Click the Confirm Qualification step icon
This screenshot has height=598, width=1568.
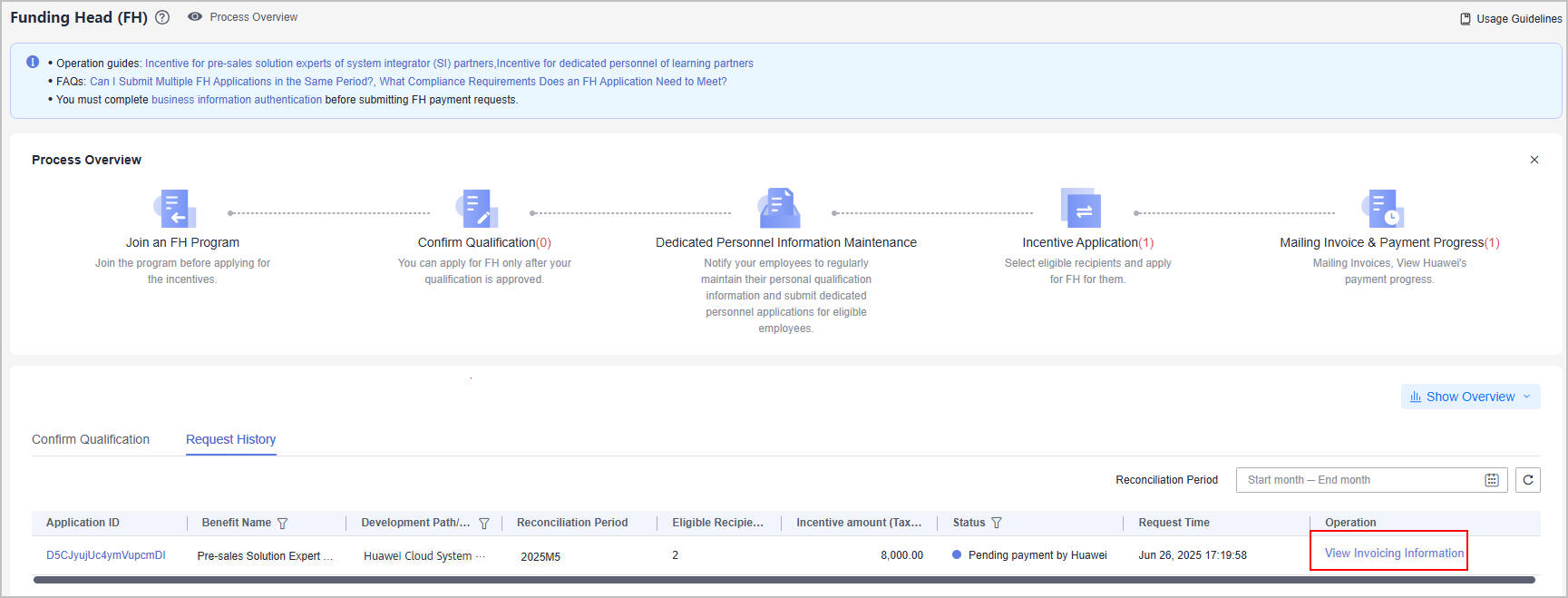(477, 209)
